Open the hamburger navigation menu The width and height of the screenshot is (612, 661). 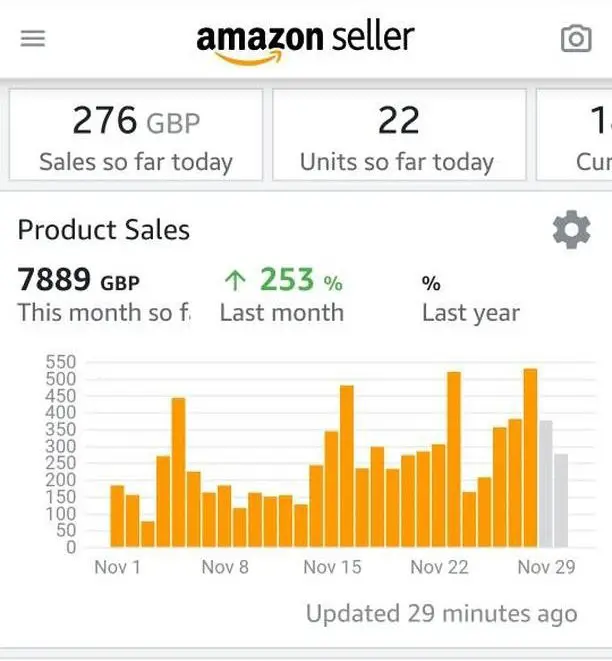33,38
